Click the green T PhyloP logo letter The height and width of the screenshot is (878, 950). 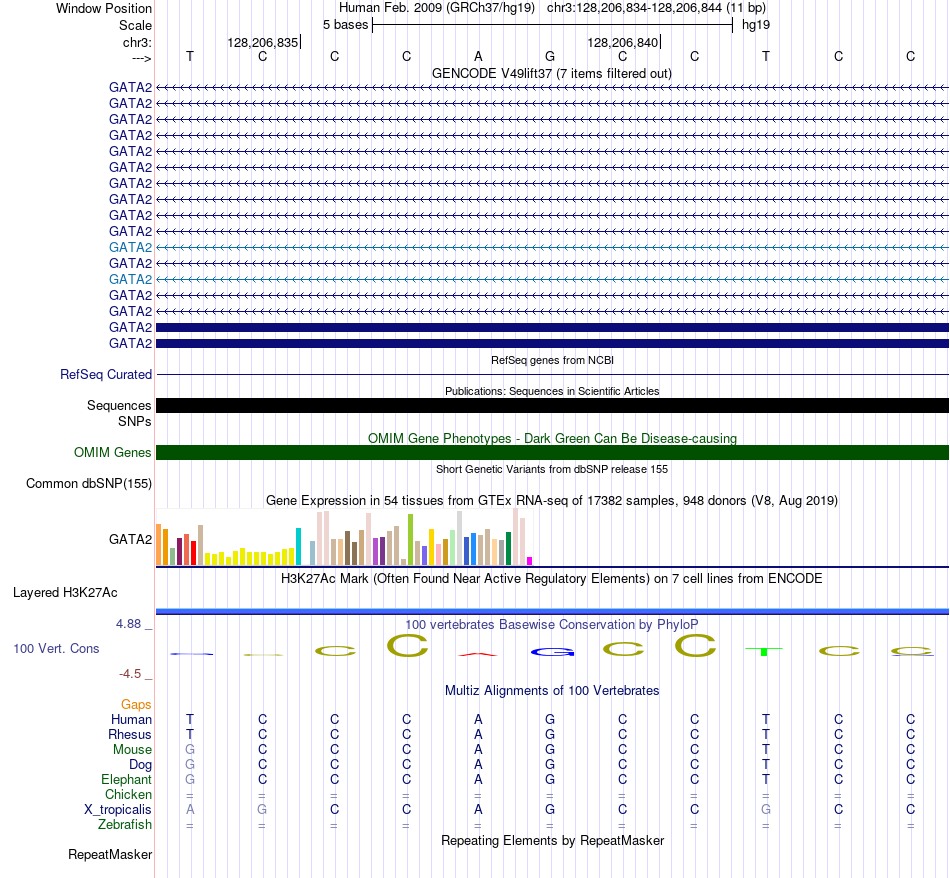764,651
